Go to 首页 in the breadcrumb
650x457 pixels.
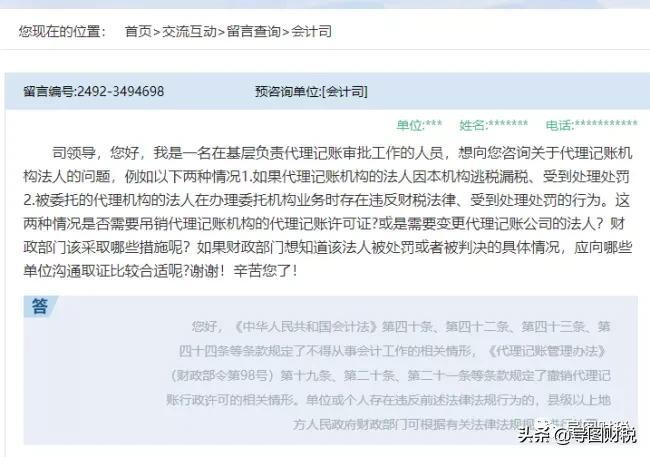click(x=138, y=32)
